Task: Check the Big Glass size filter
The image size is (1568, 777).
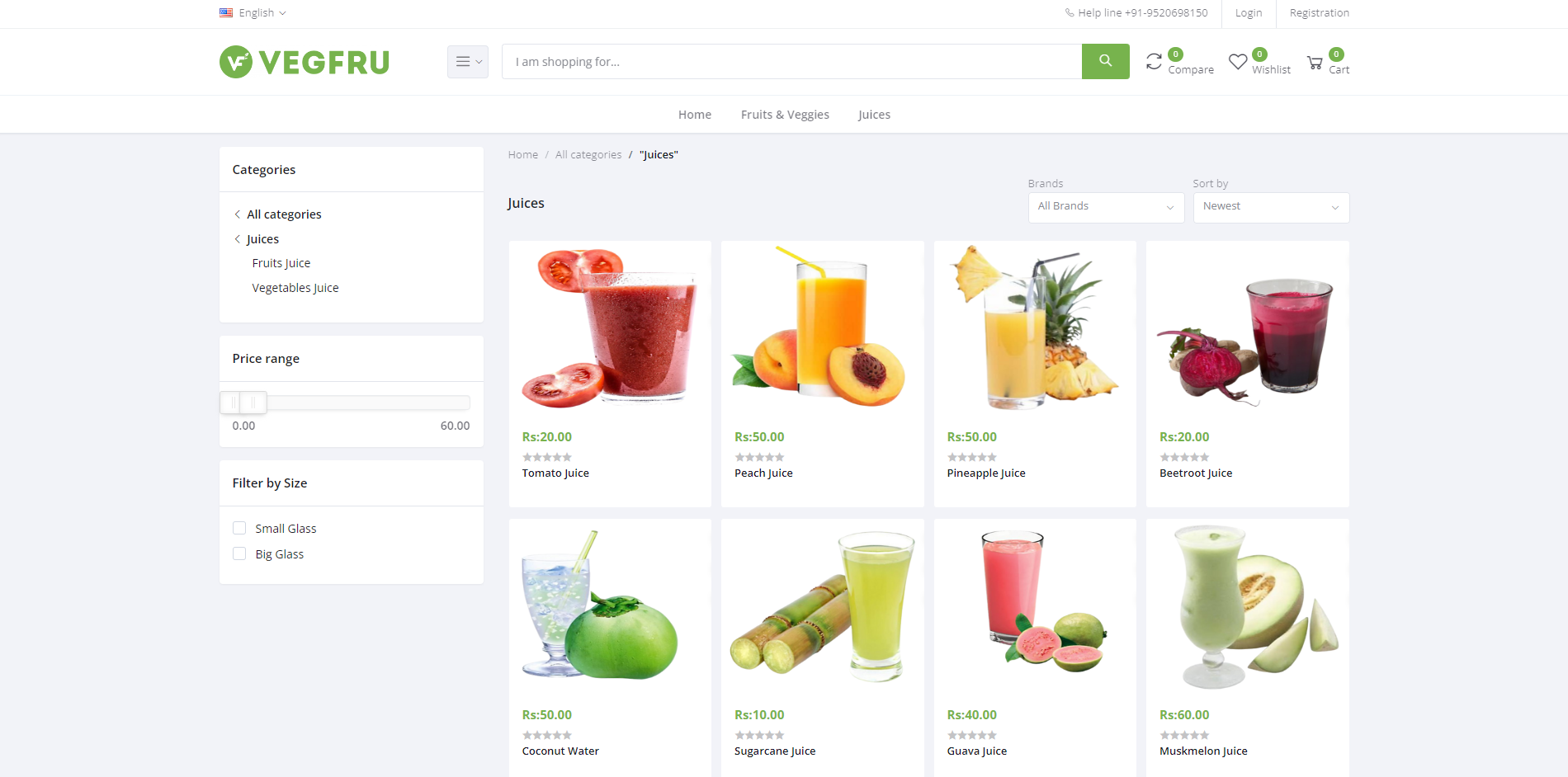Action: click(239, 553)
